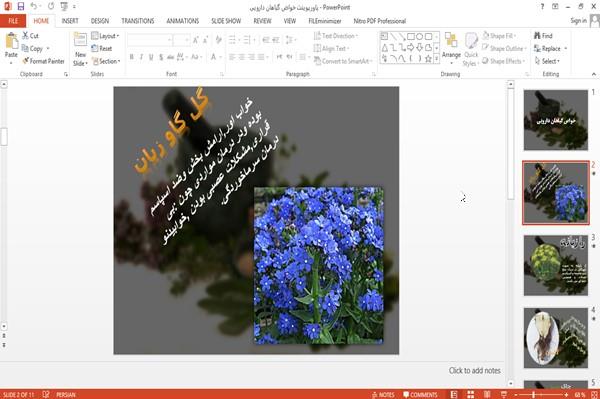Toggle Normal view button in the status bar
Viewport: 600px width, 399px height.
tap(454, 394)
